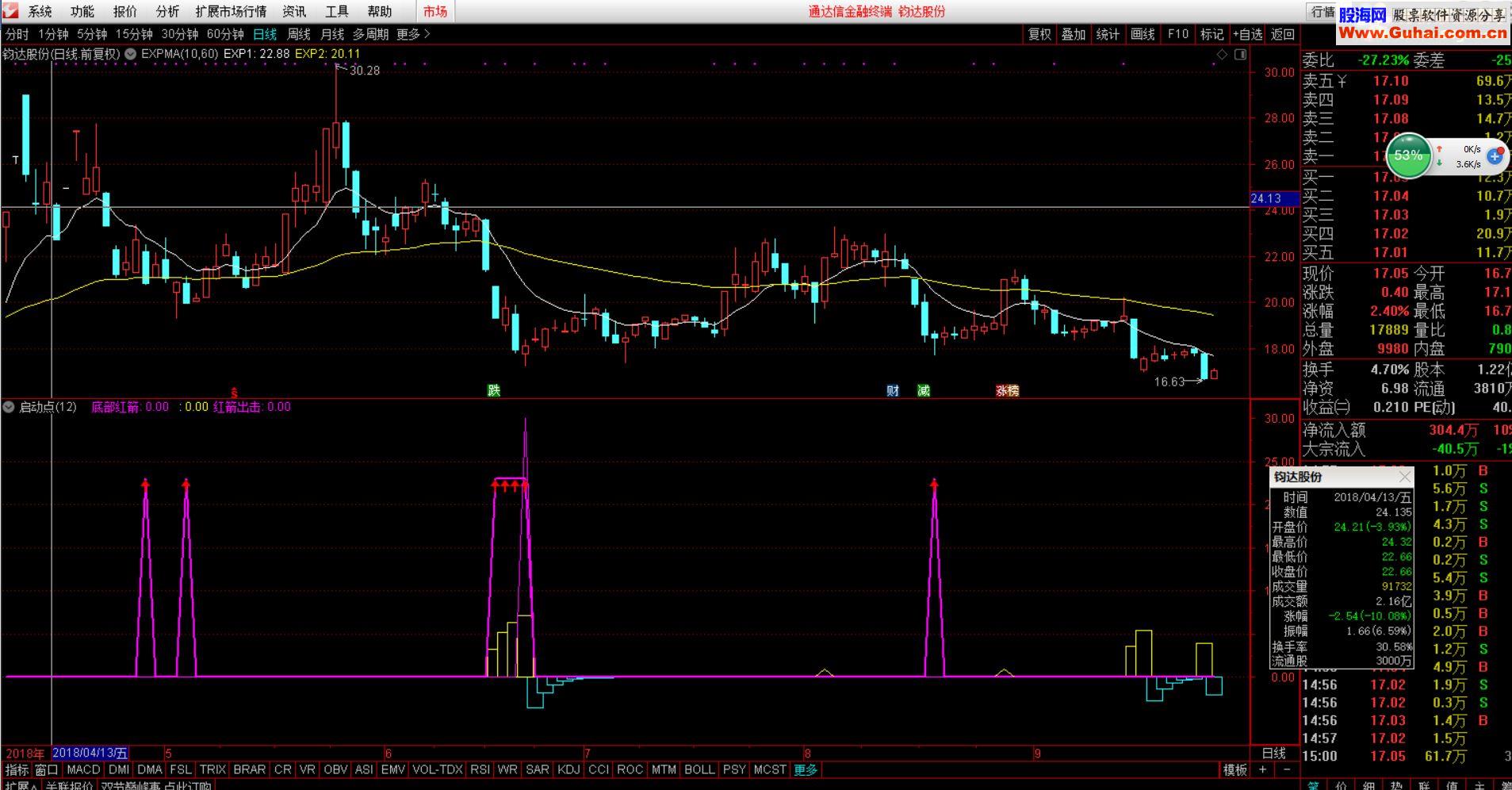Screen dimensions: 1512x790
Task: Open the 功能 menu
Action: [82, 11]
